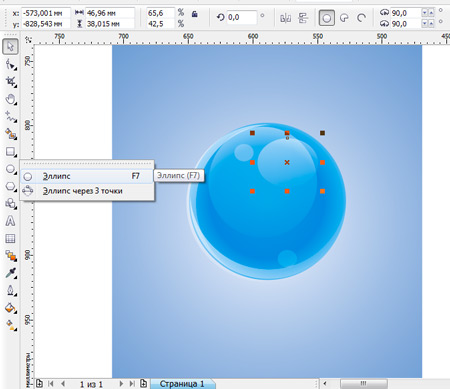Toggle the lock ratio padlock
This screenshot has height=389, width=450.
[x=195, y=14]
